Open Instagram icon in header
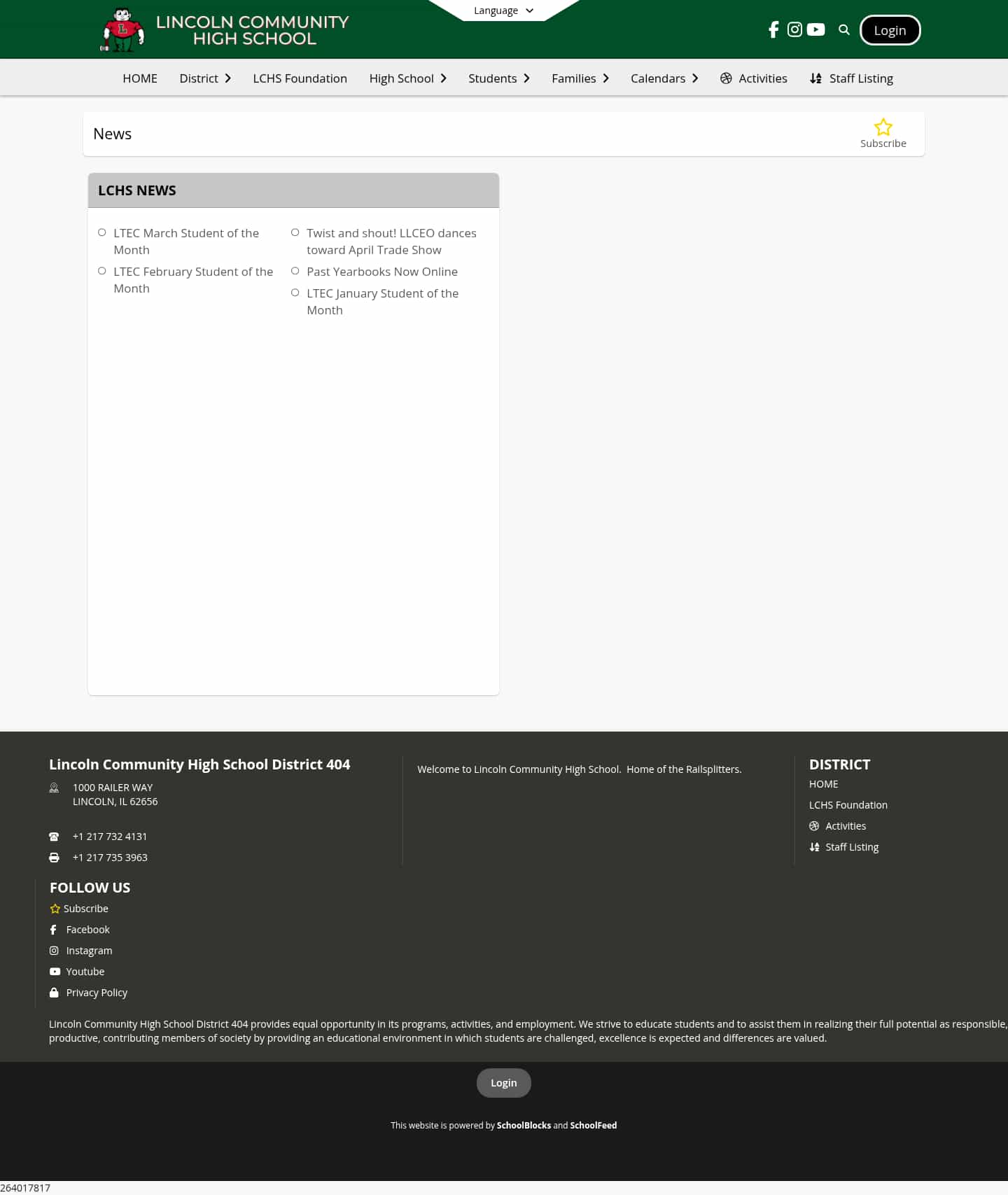Image resolution: width=1008 pixels, height=1195 pixels. tap(794, 29)
